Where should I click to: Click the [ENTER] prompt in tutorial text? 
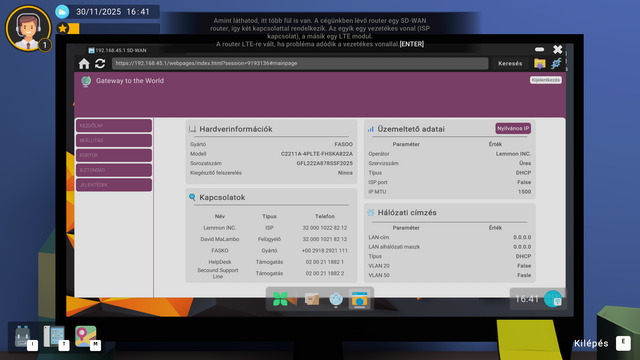(411, 44)
